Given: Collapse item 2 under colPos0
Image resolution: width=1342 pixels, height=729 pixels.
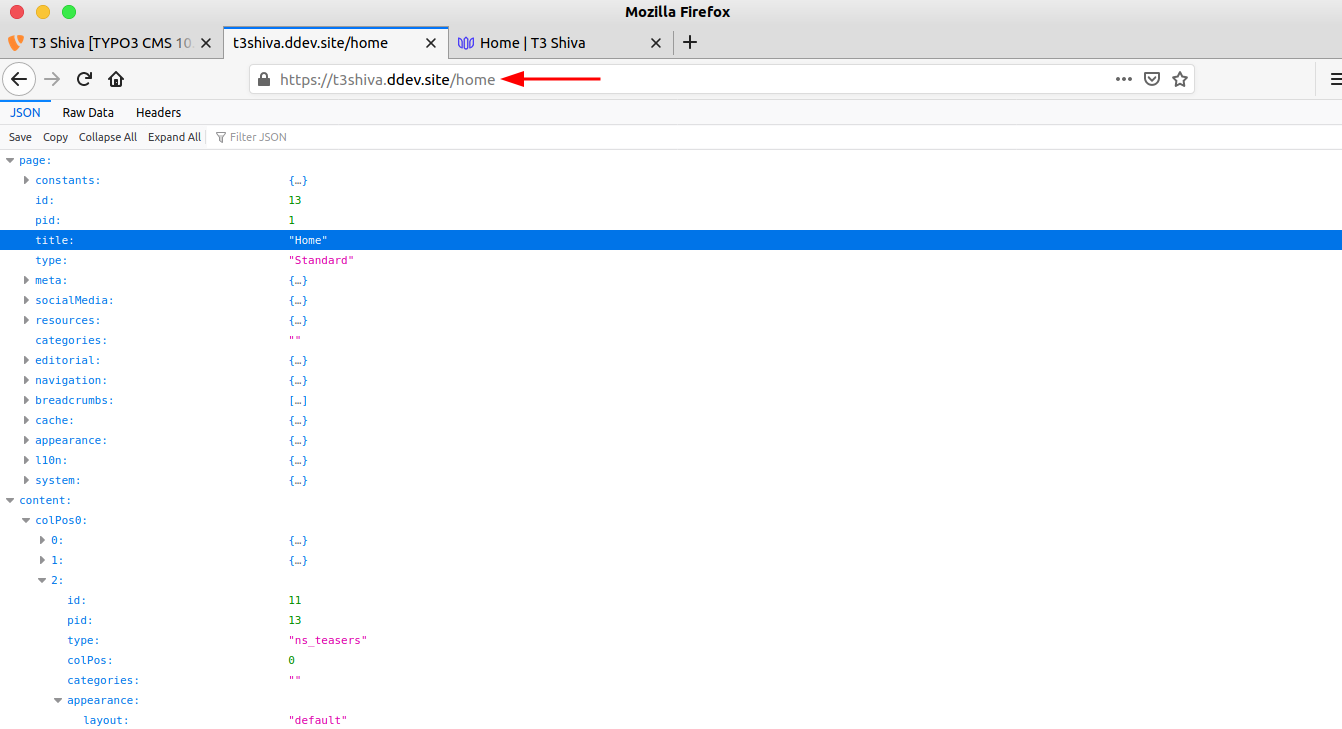Looking at the screenshot, I should point(43,580).
